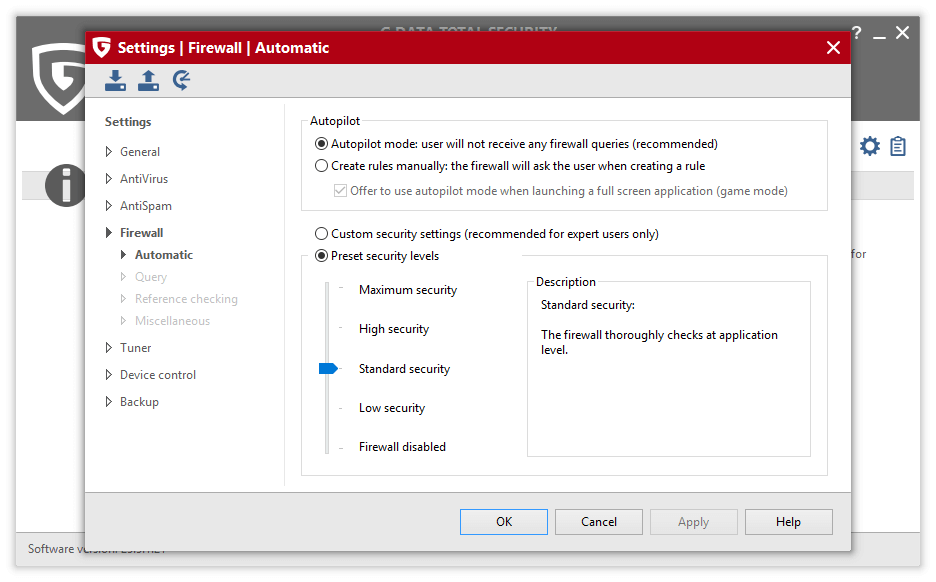Click the reset settings arrow icon

(181, 81)
